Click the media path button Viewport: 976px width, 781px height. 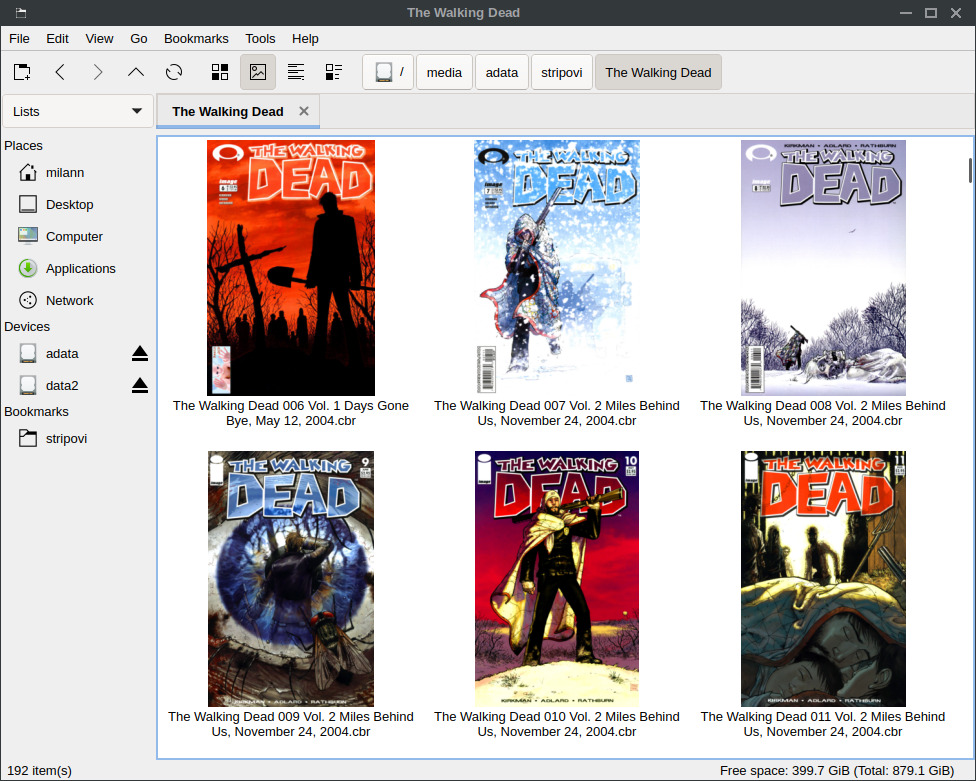point(444,72)
